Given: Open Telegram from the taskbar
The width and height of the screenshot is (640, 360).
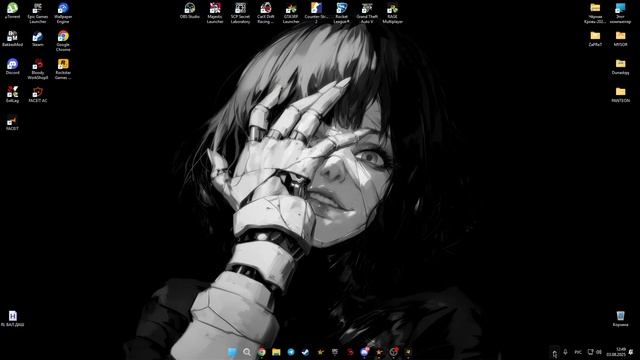Looking at the screenshot, I should pyautogui.click(x=291, y=352).
